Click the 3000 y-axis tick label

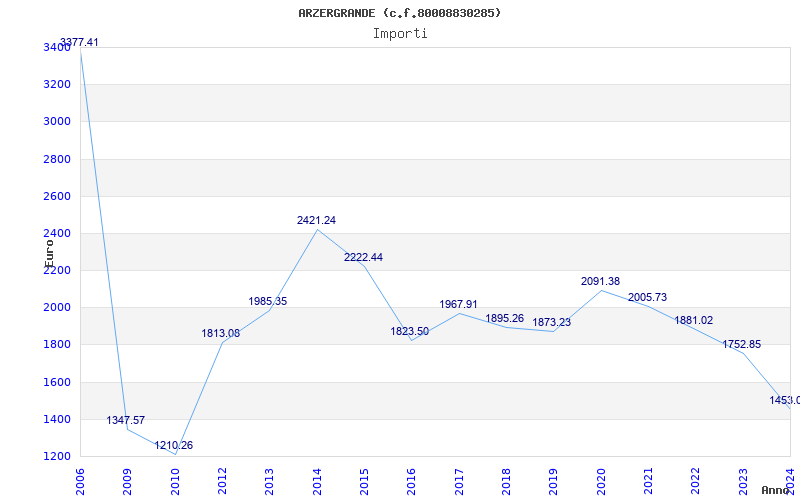coord(57,121)
